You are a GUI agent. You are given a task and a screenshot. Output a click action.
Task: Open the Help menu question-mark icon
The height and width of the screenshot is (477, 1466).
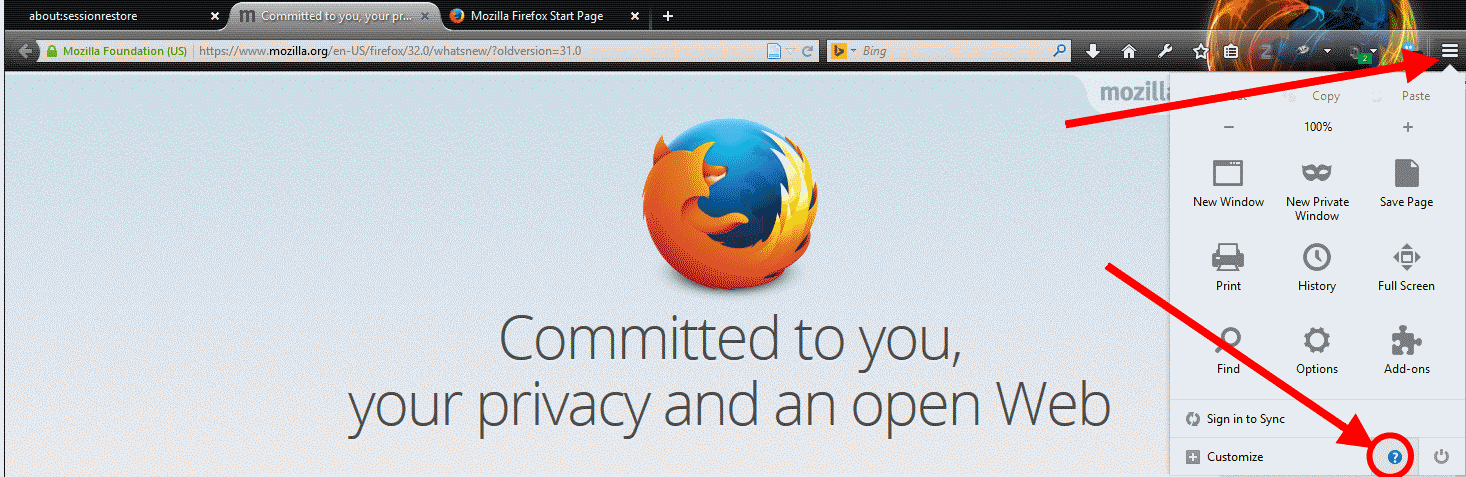[1395, 457]
